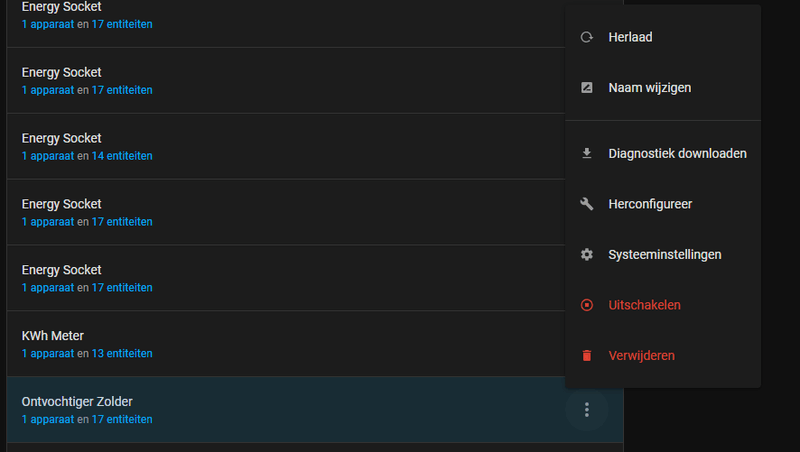The width and height of the screenshot is (800, 452).
Task: Select Diagnostiek downloaden menu option
Action: 677,154
